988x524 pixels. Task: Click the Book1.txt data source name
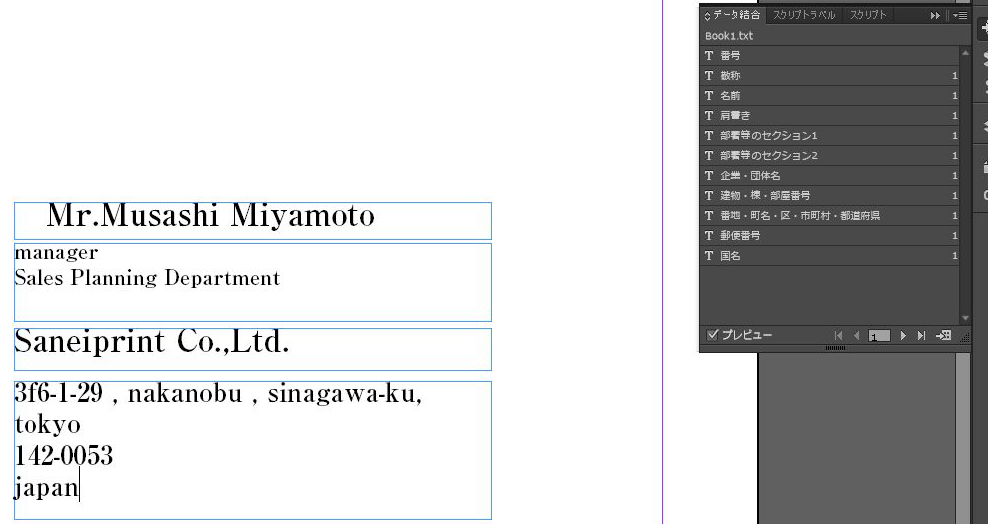[728, 36]
